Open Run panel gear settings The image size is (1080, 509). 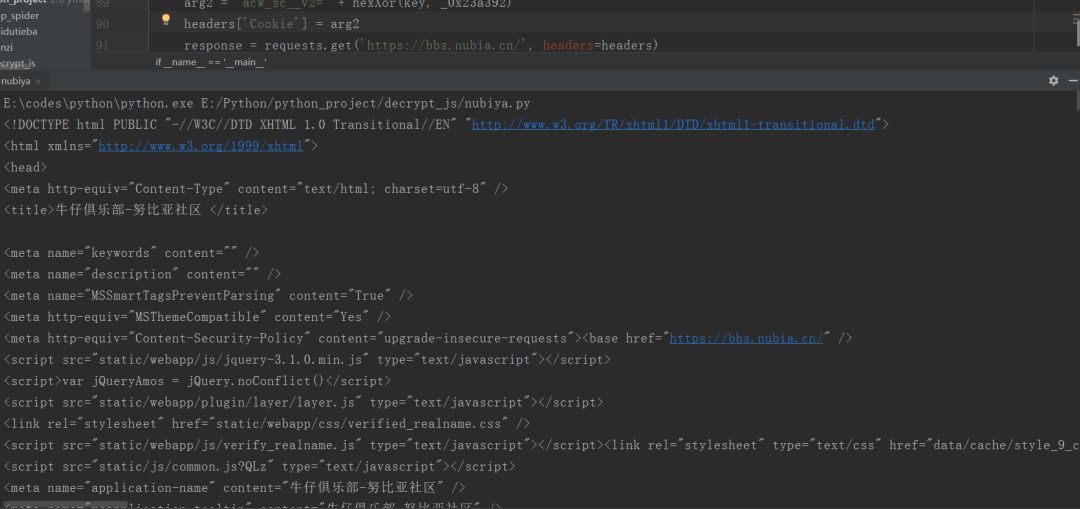(x=1053, y=81)
